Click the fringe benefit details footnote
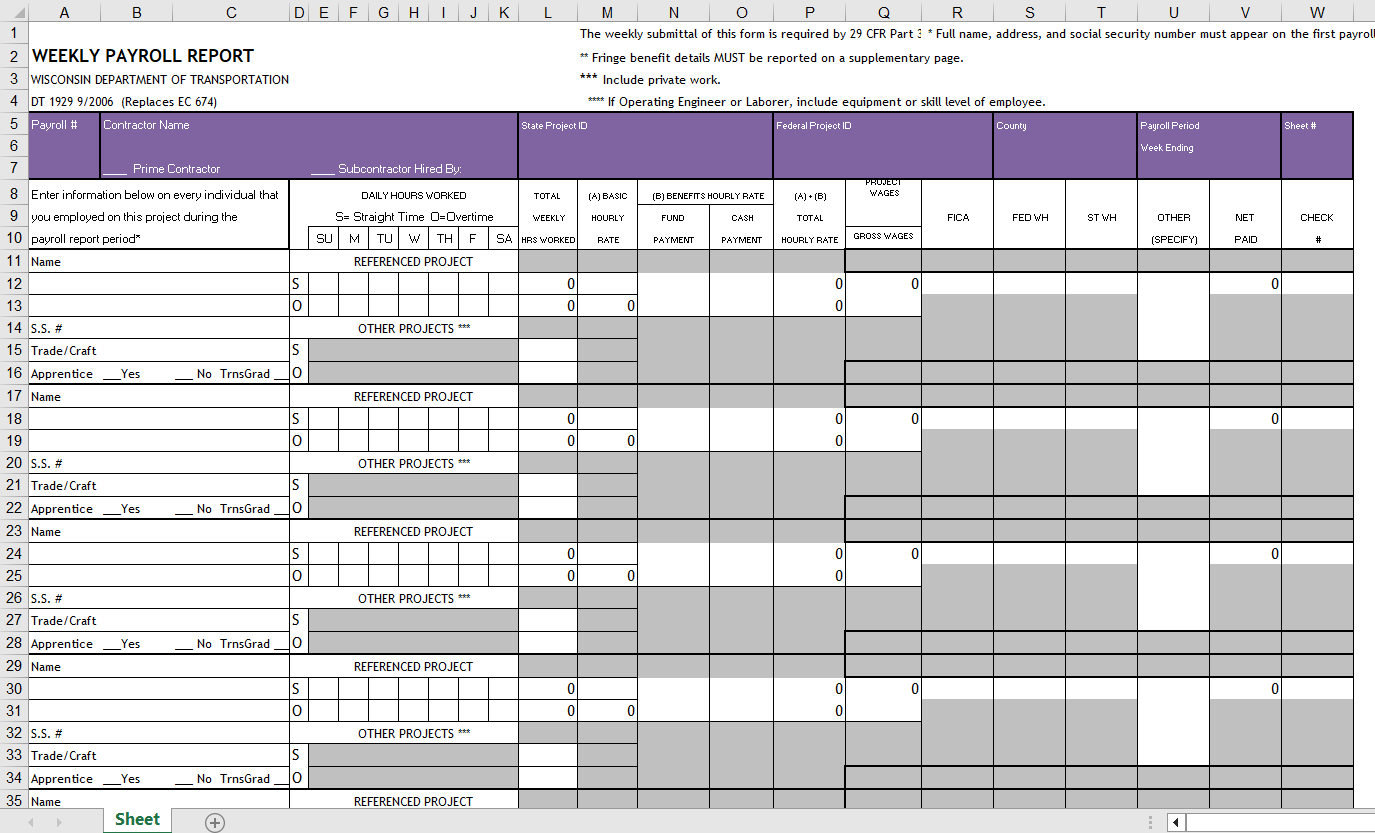 click(x=772, y=57)
